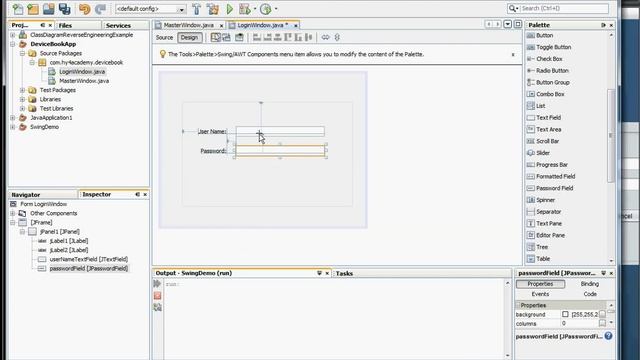Collapse the Source Packages node

(x=22, y=53)
